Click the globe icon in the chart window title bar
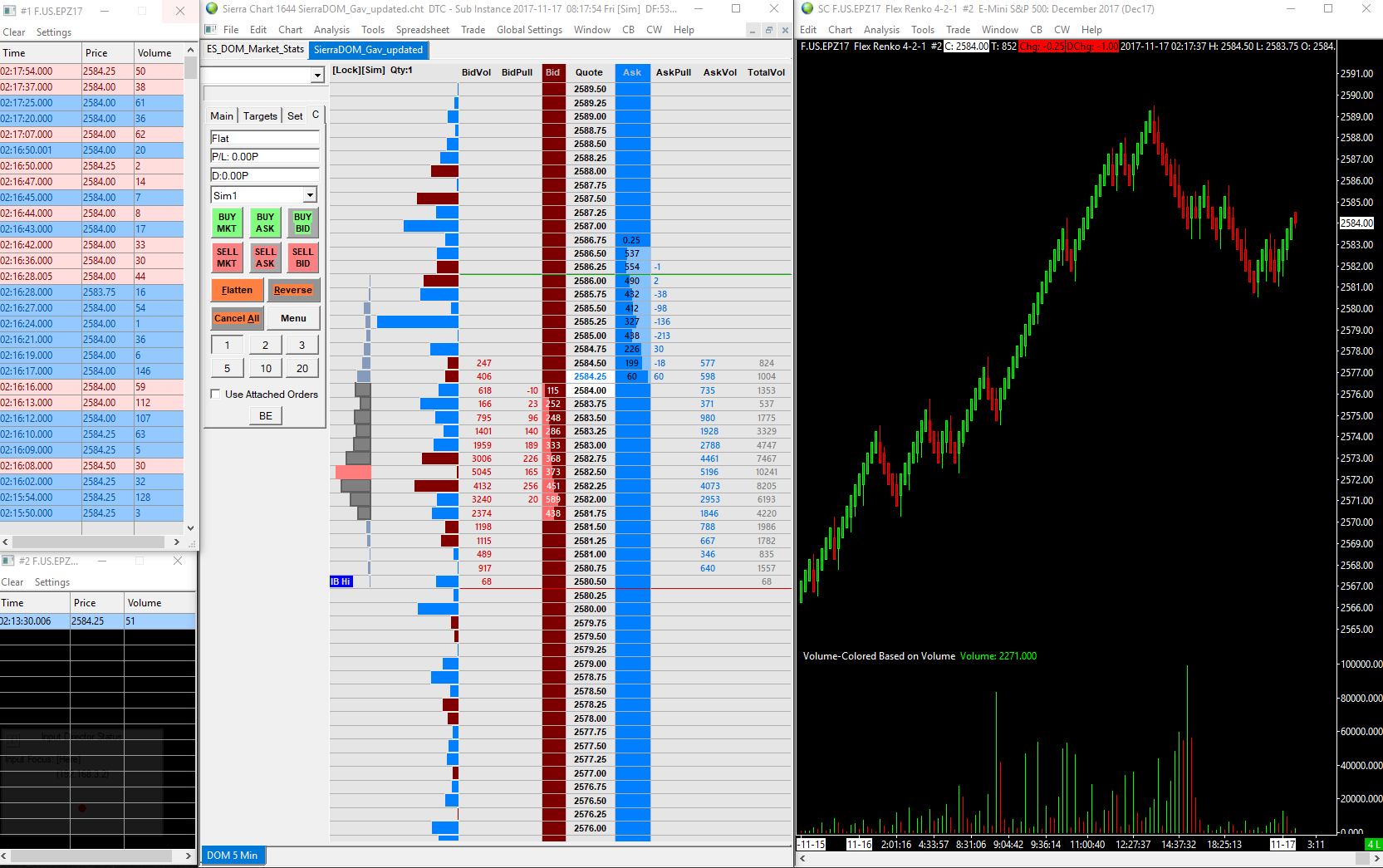The height and width of the screenshot is (868, 1383). (x=806, y=9)
